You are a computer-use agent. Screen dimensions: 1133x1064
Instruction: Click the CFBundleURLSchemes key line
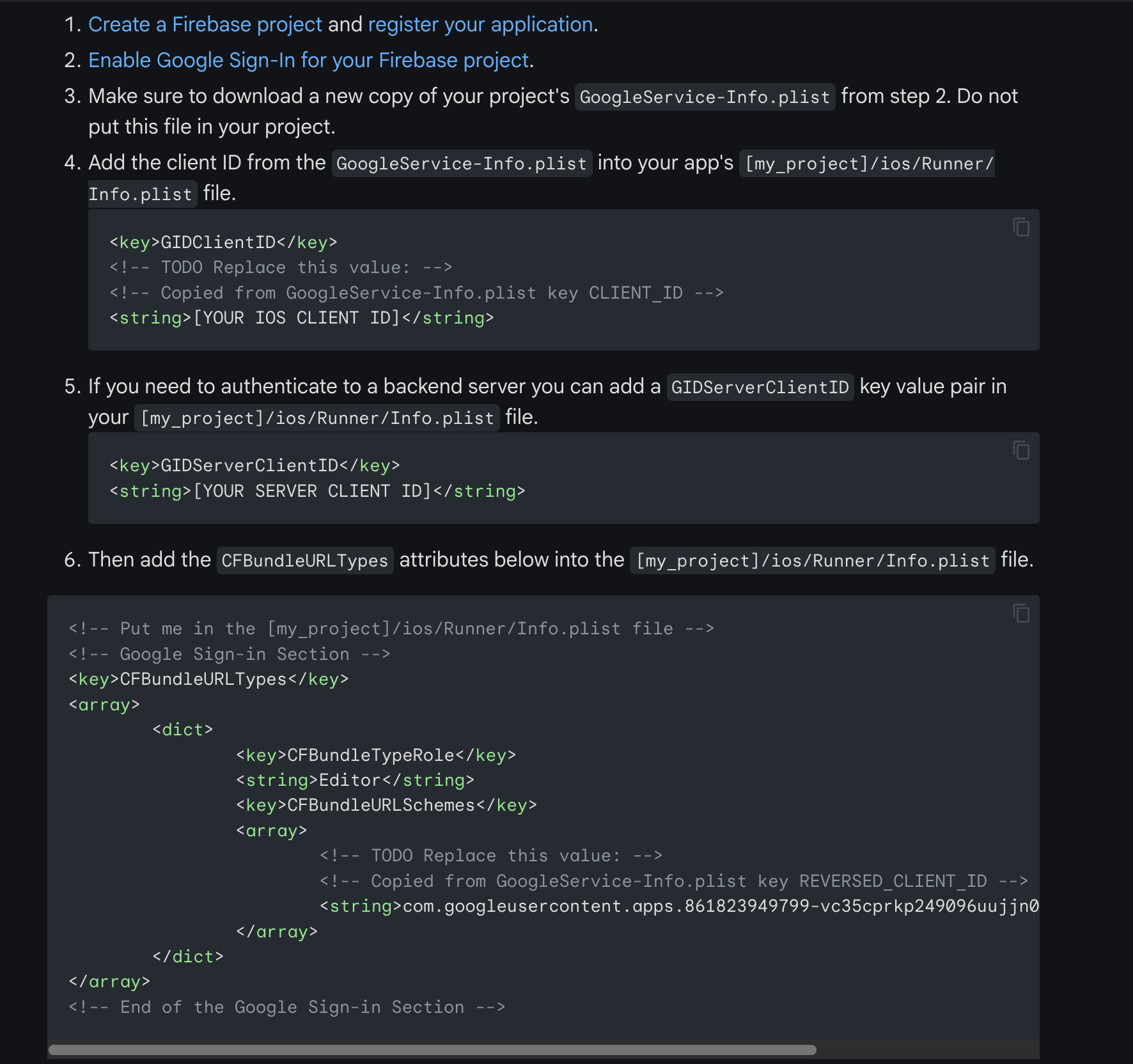(386, 805)
